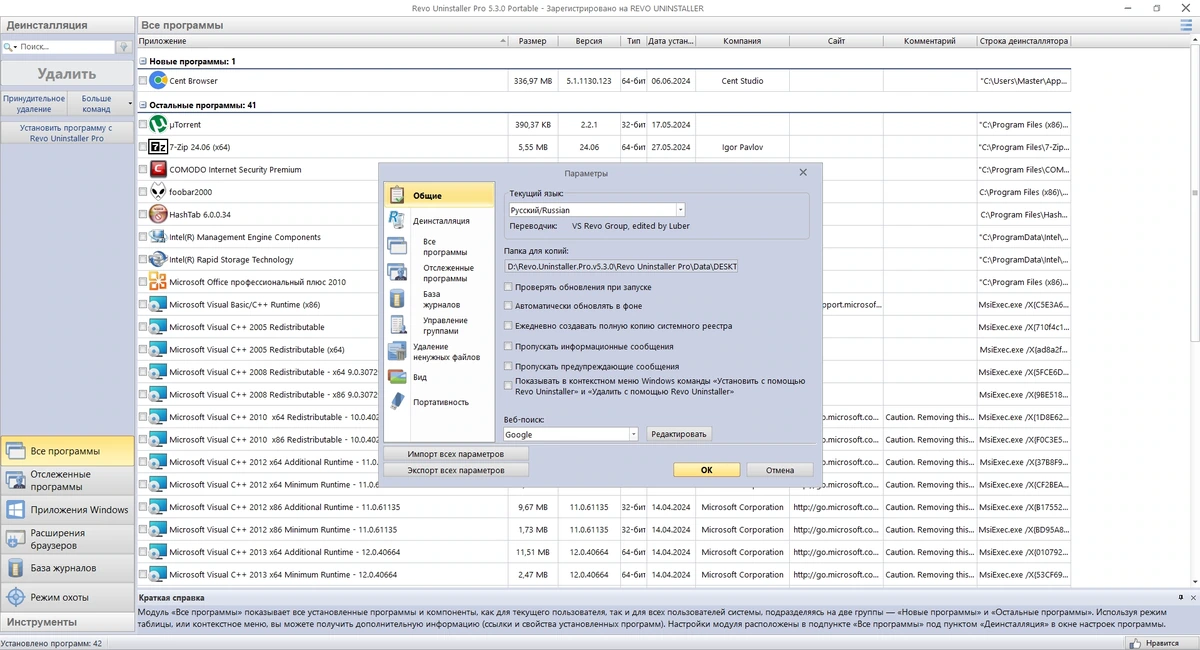Click the База журналов icon in Параметры

[x=397, y=299]
